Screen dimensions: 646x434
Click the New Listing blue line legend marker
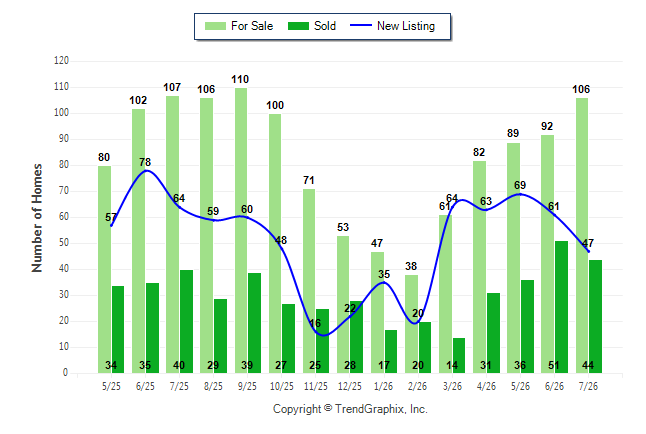click(361, 26)
